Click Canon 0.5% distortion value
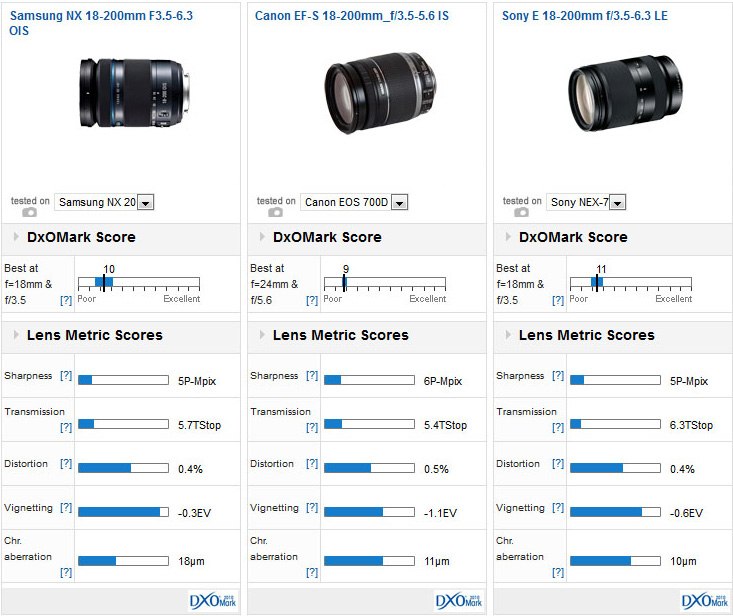733x616 pixels. [x=436, y=469]
